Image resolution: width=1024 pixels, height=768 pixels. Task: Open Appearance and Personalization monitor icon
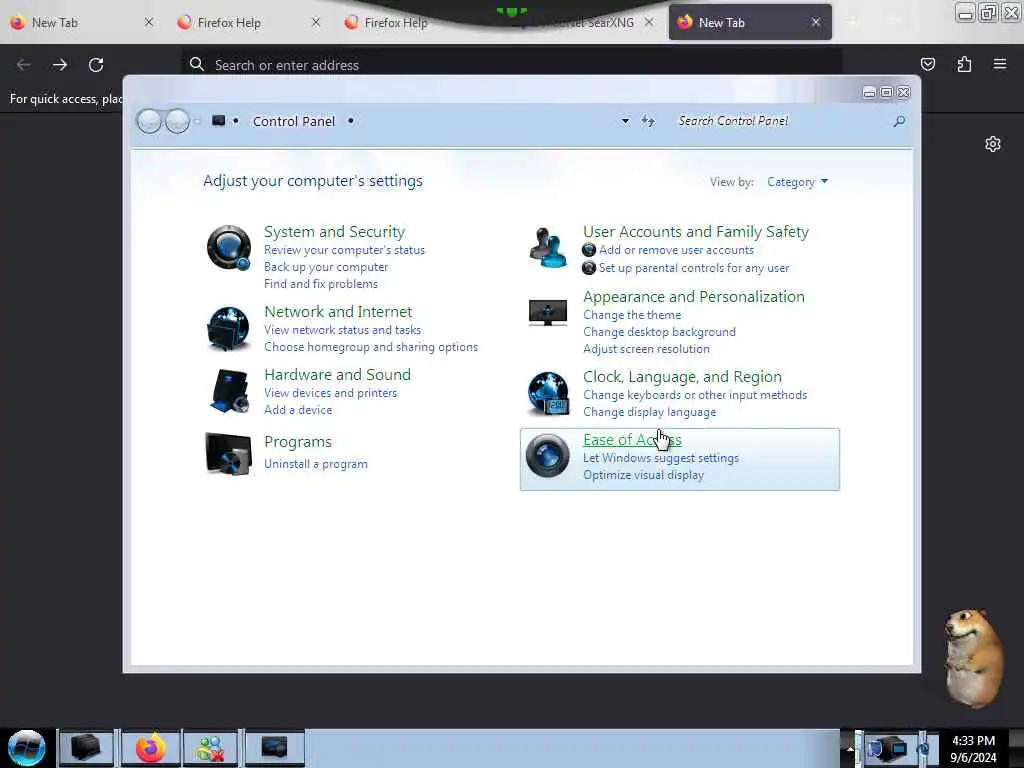coord(547,312)
